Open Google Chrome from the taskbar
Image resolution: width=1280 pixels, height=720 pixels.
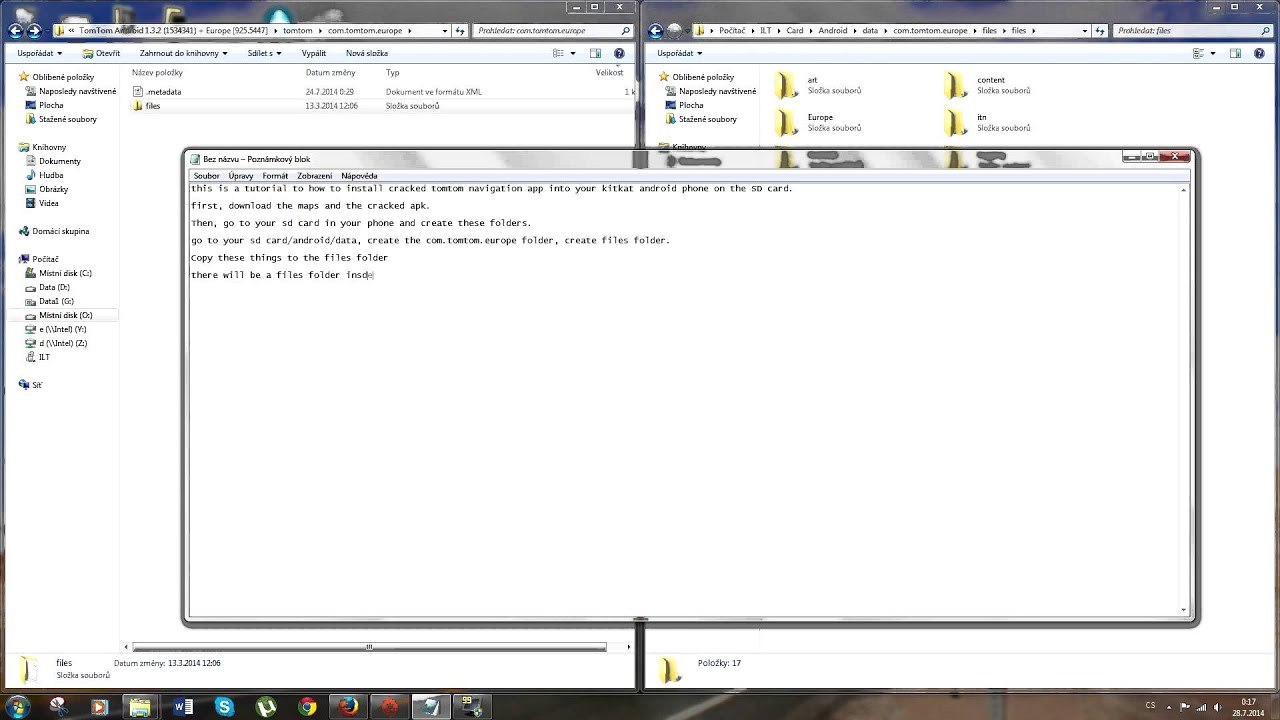point(307,706)
